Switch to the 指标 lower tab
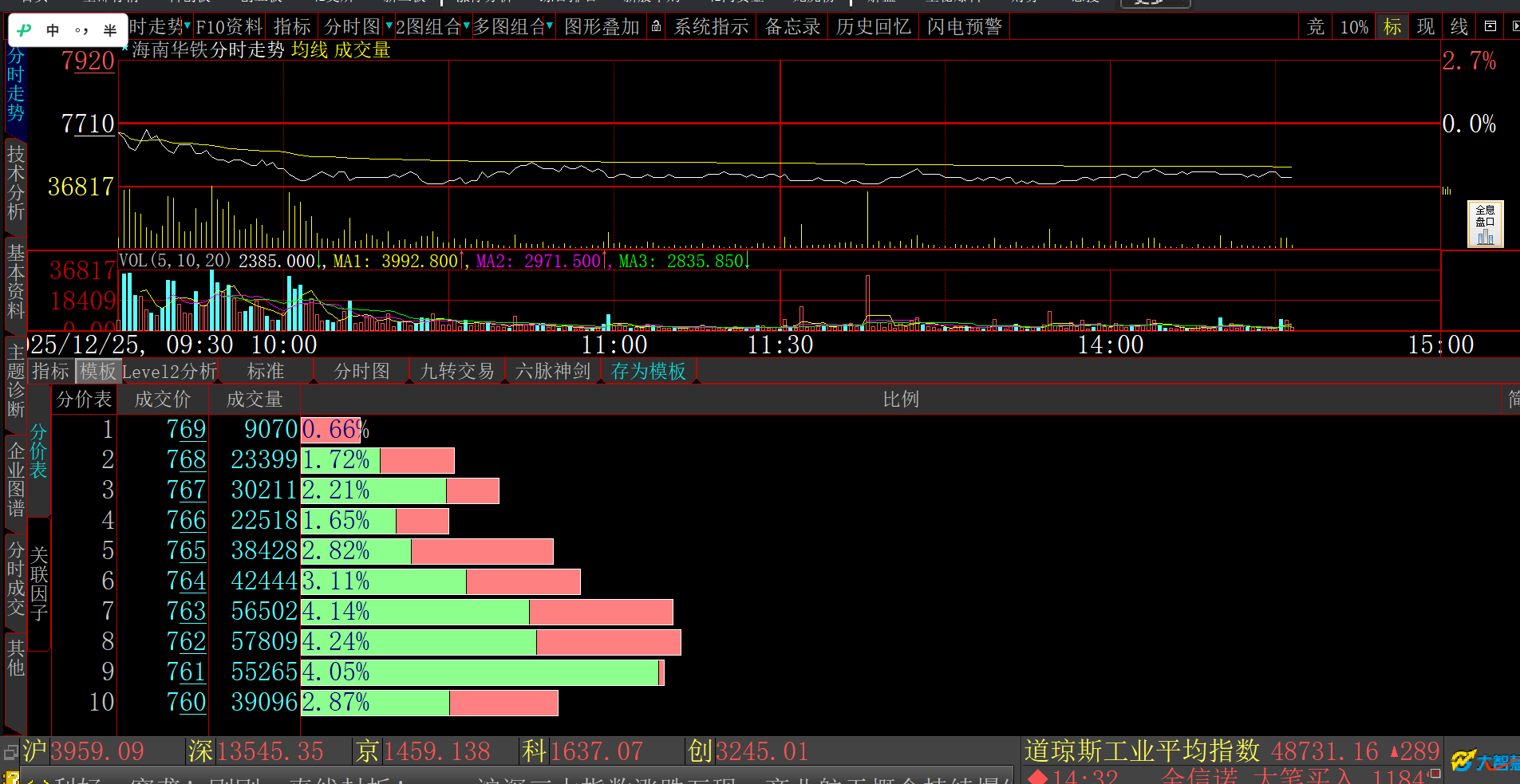The width and height of the screenshot is (1520, 784). pos(50,372)
